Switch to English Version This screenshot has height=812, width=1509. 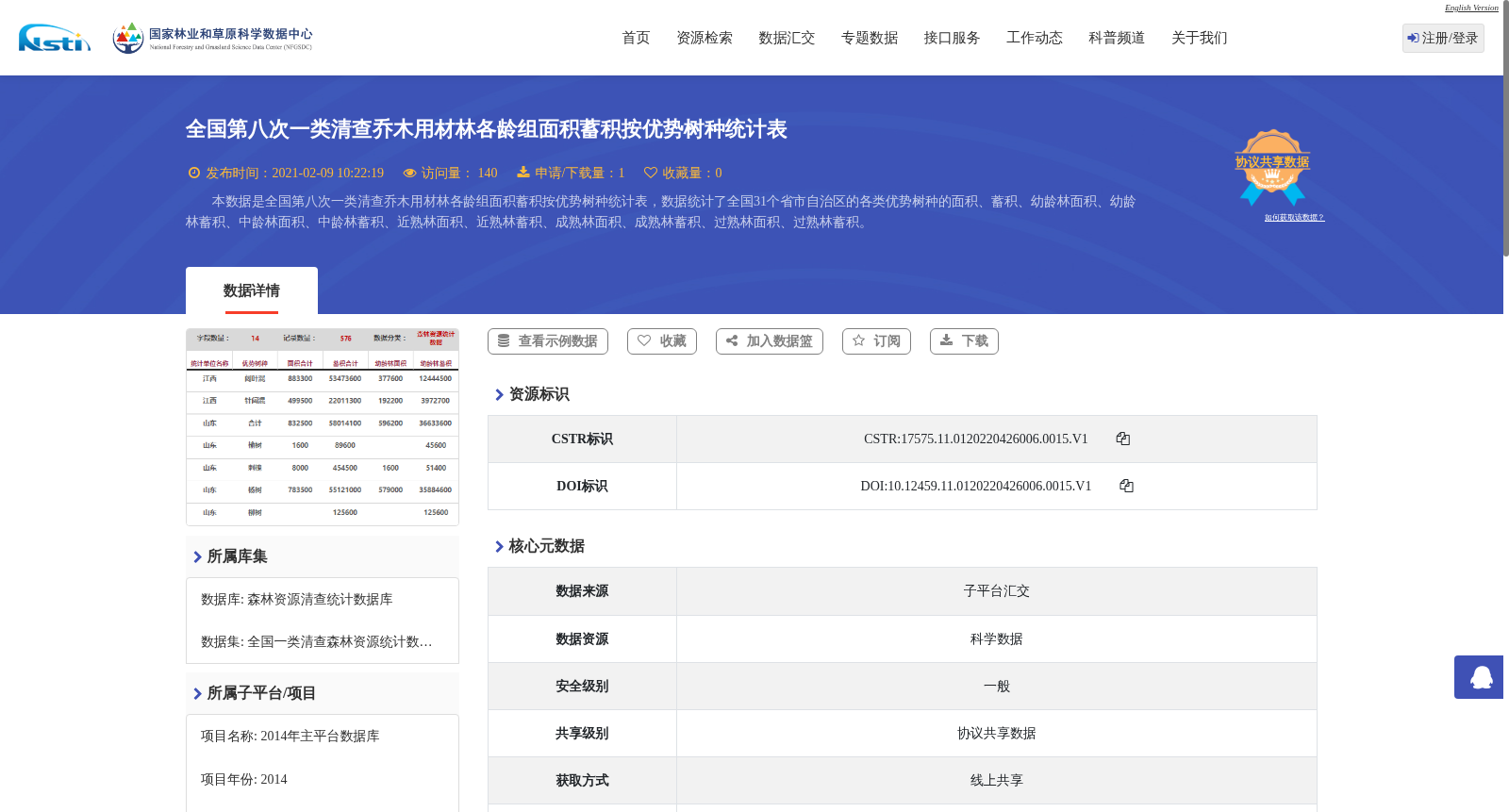point(1471,8)
